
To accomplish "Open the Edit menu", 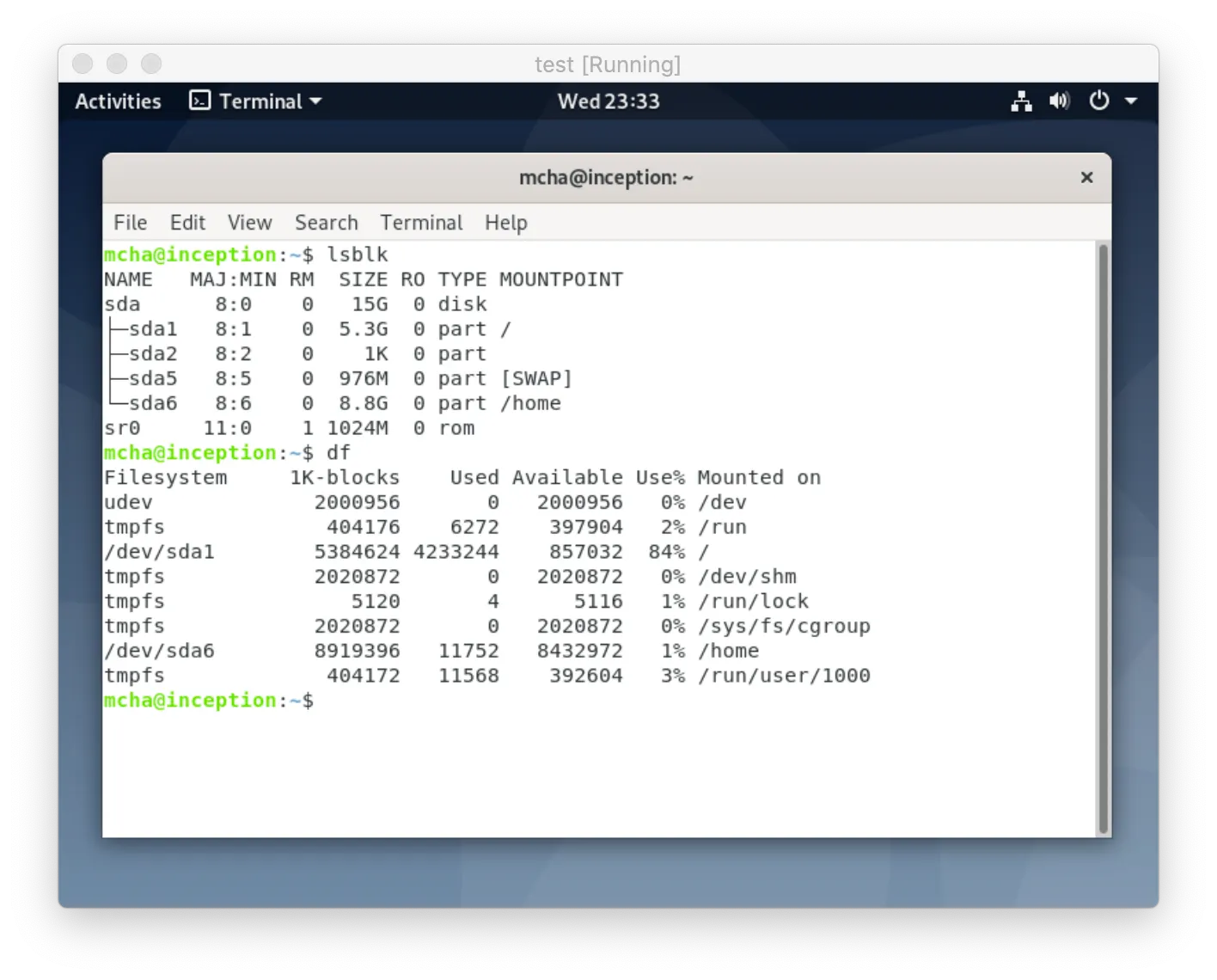I will pyautogui.click(x=187, y=223).
